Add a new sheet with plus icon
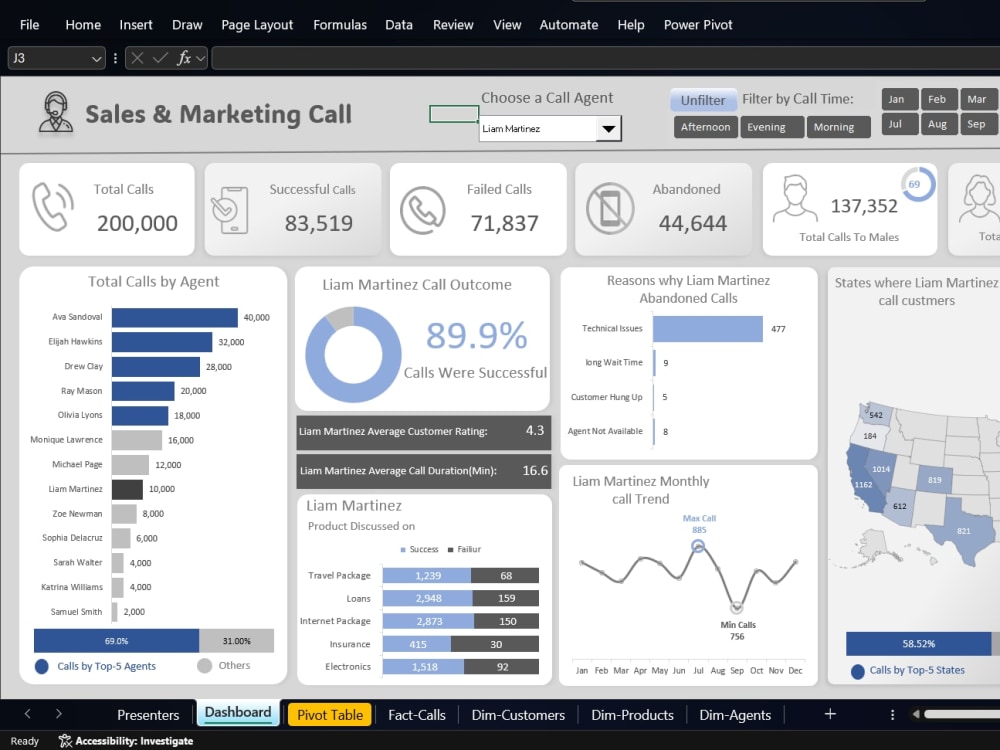 pyautogui.click(x=830, y=714)
